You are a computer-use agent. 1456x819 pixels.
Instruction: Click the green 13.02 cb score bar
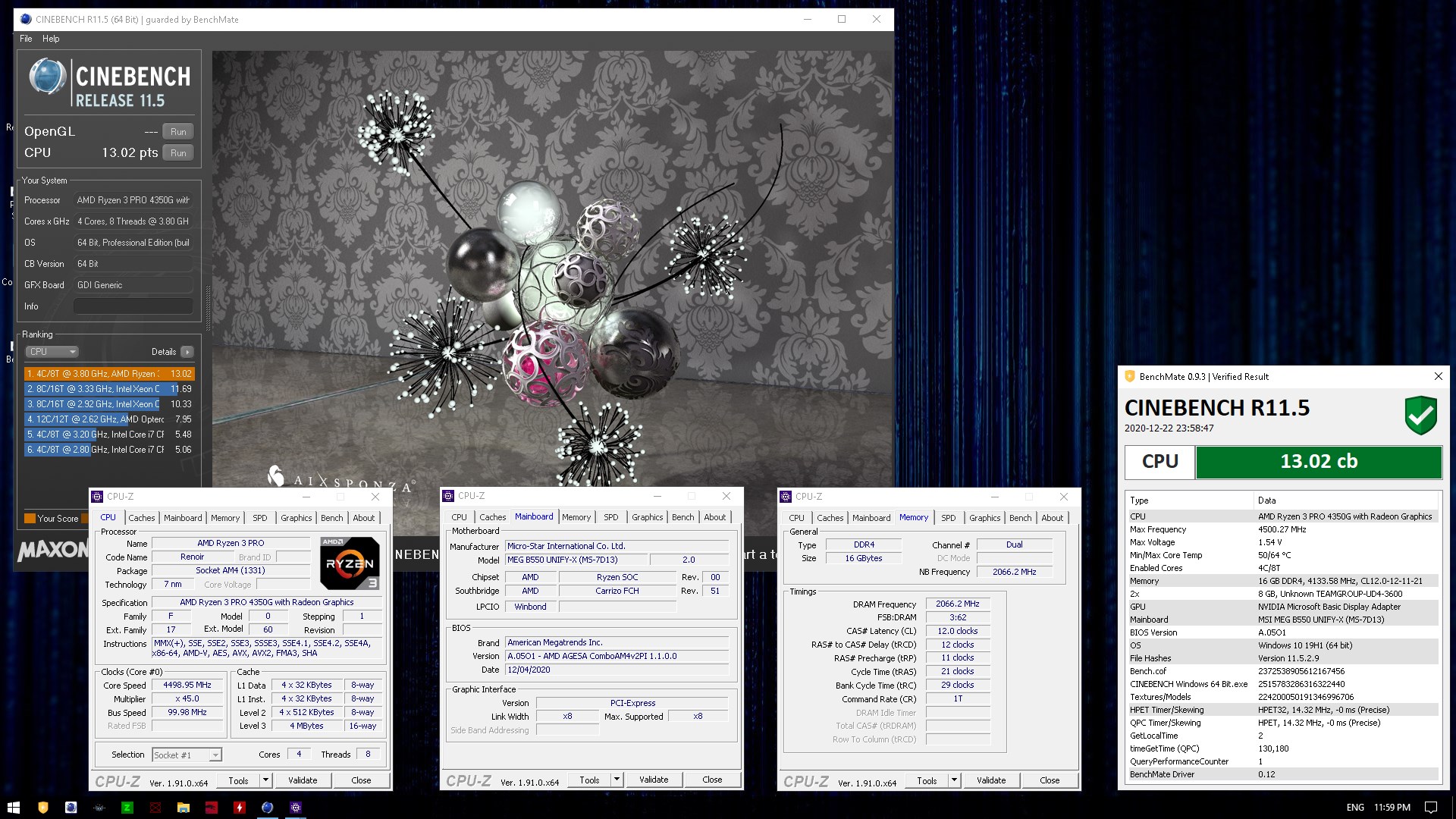pyautogui.click(x=1318, y=462)
